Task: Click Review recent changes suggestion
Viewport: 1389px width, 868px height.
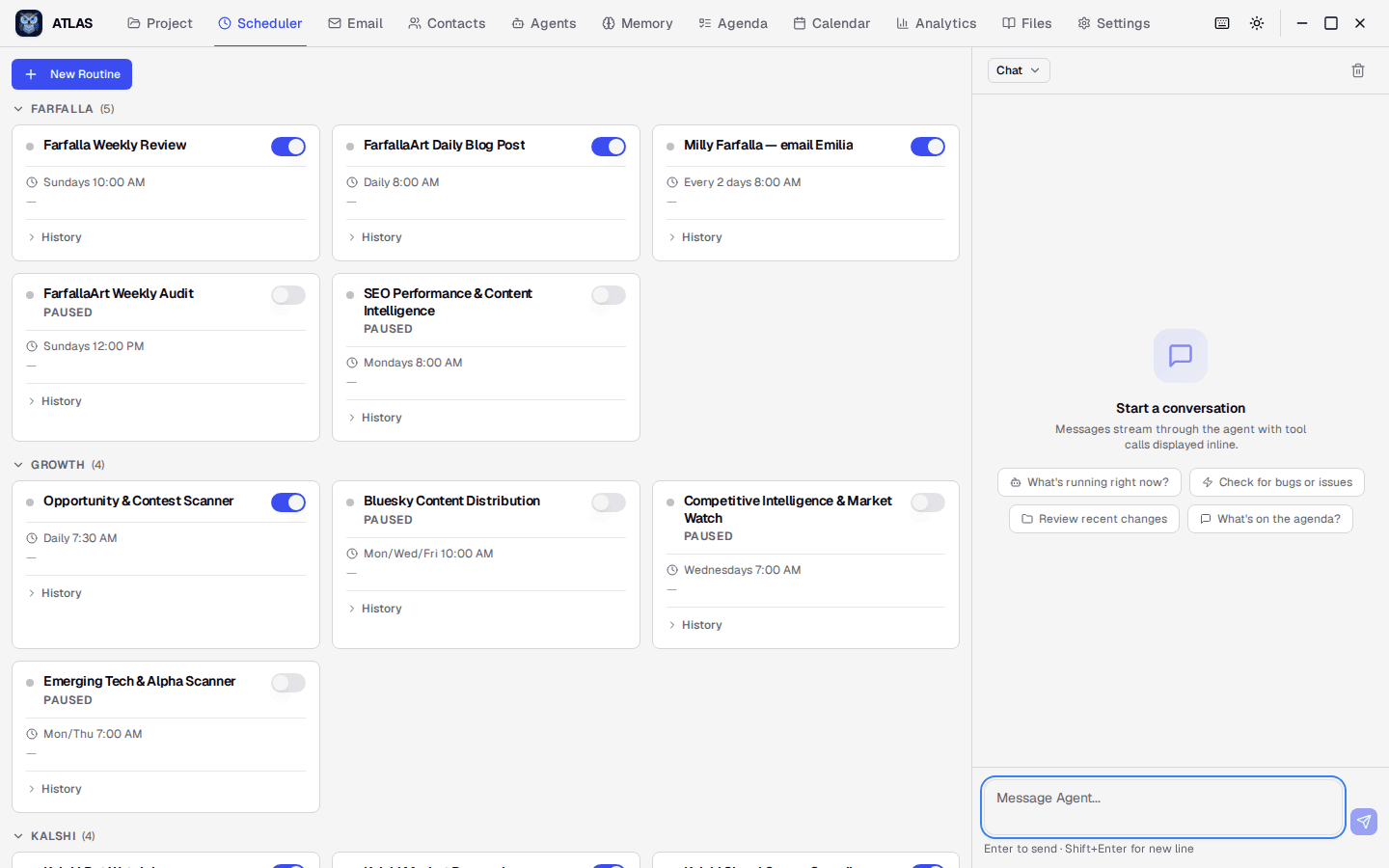Action: click(1094, 519)
